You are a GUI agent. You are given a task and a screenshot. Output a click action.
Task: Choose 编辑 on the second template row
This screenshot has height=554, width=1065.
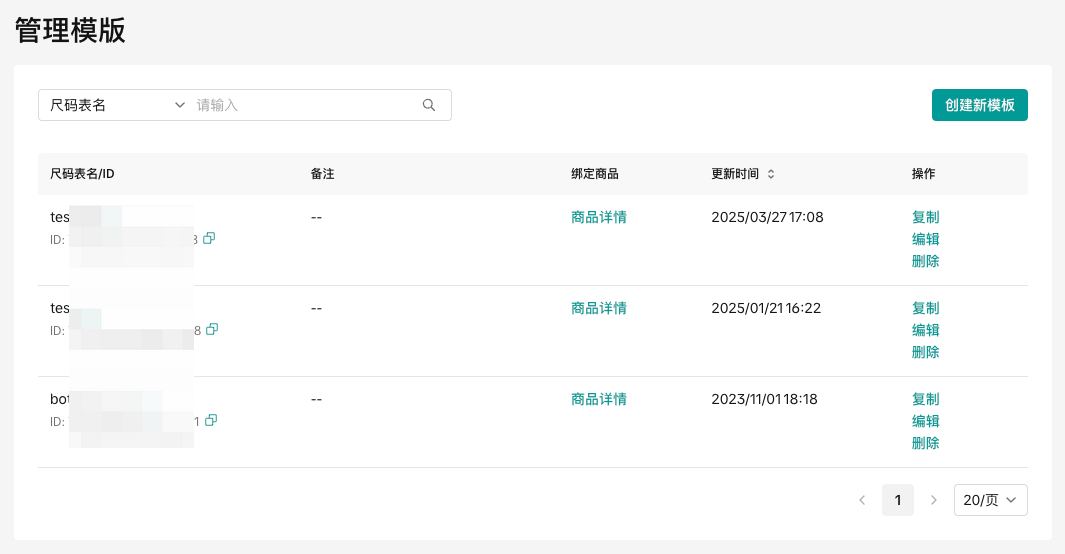[925, 330]
